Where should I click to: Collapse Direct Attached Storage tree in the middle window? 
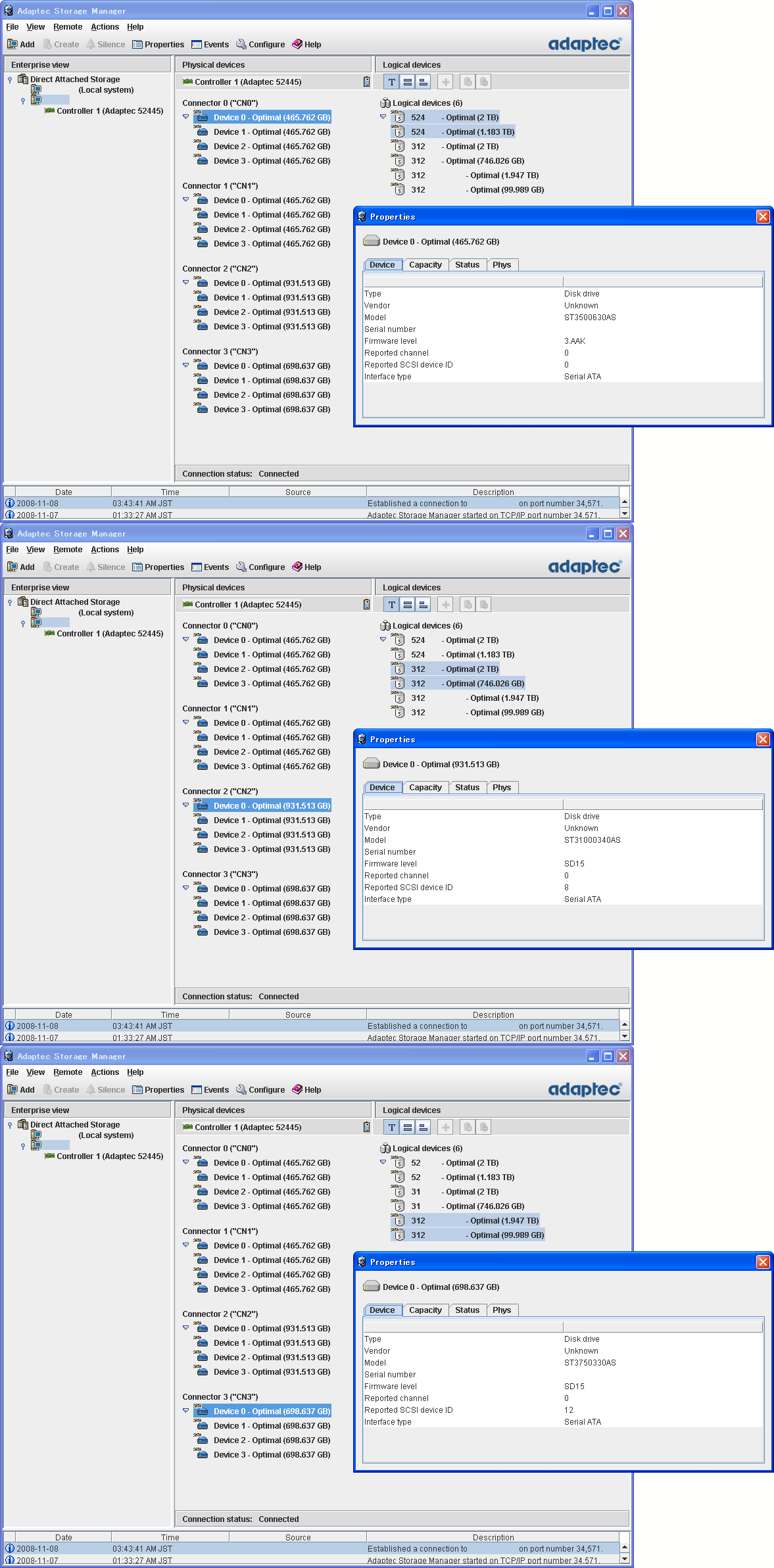click(10, 602)
